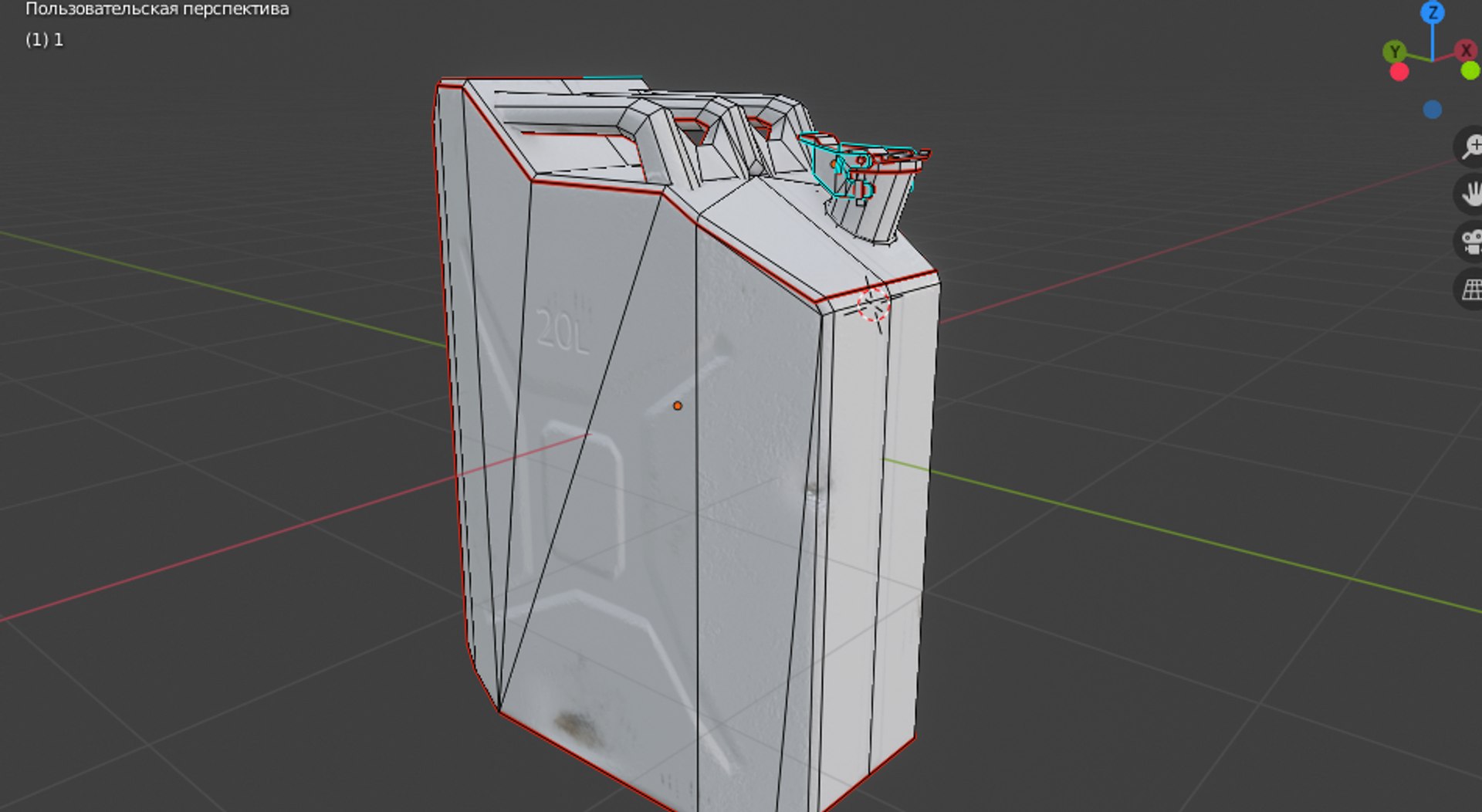Click the 20L embossed label on the canister
This screenshot has height=812, width=1482.
(x=563, y=331)
